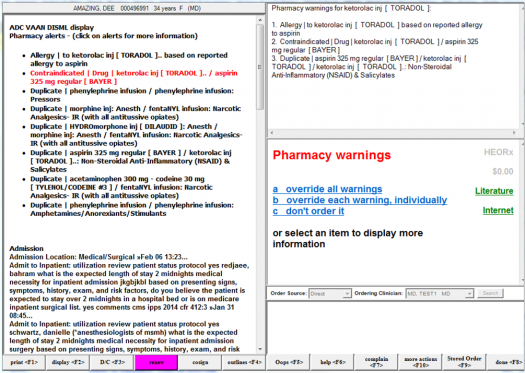Image resolution: width=525 pixels, height=373 pixels.
Task: Click the cosign button
Action: (200, 362)
